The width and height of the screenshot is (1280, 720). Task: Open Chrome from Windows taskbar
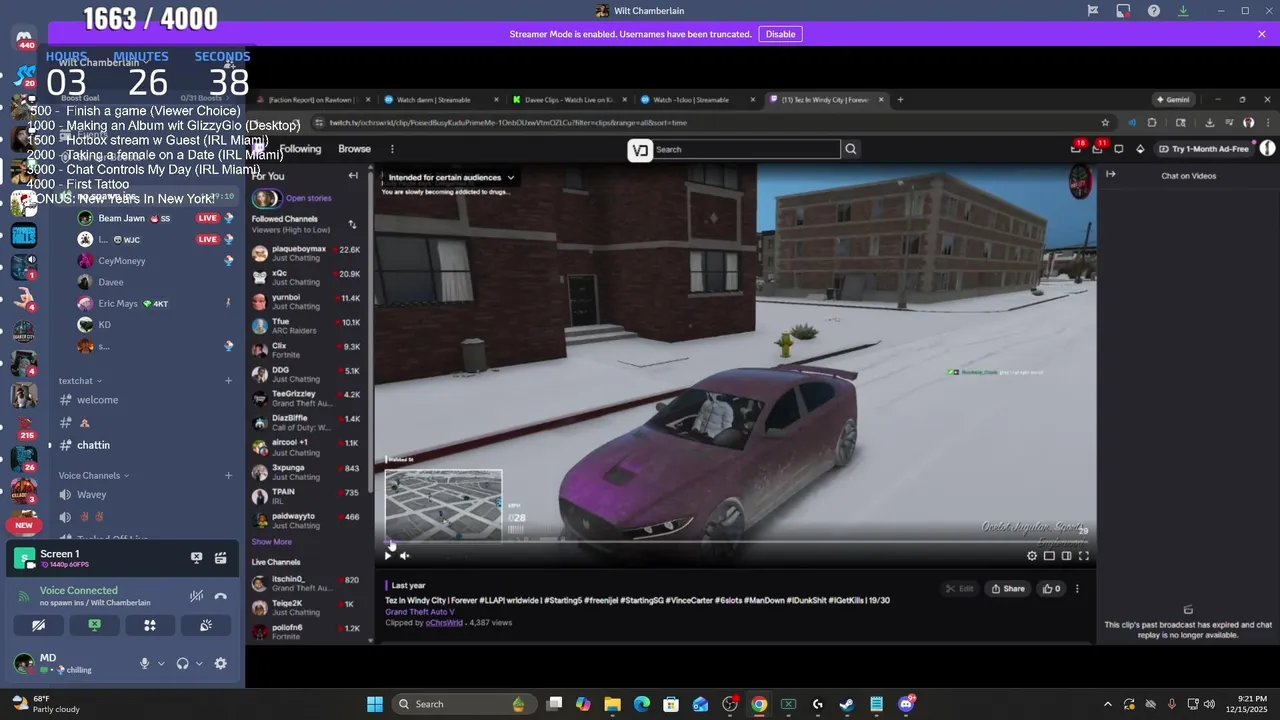(759, 704)
